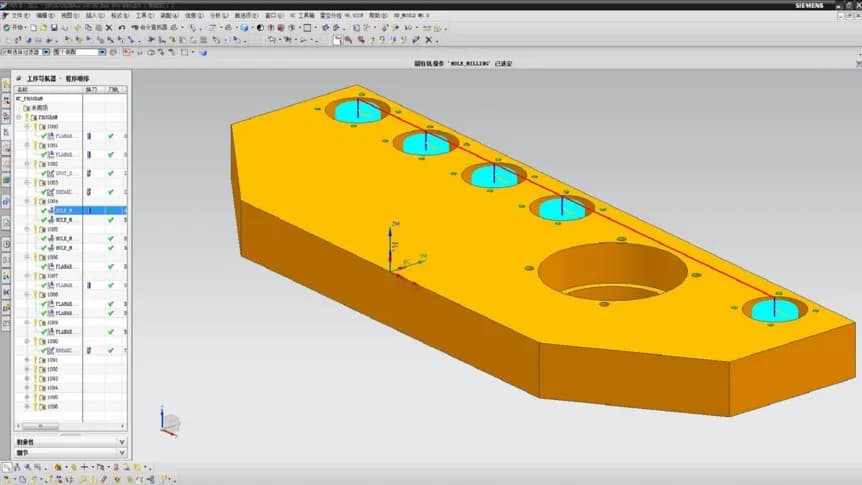Open the Window menu in menu bar
This screenshot has width=862, height=485.
pos(274,15)
